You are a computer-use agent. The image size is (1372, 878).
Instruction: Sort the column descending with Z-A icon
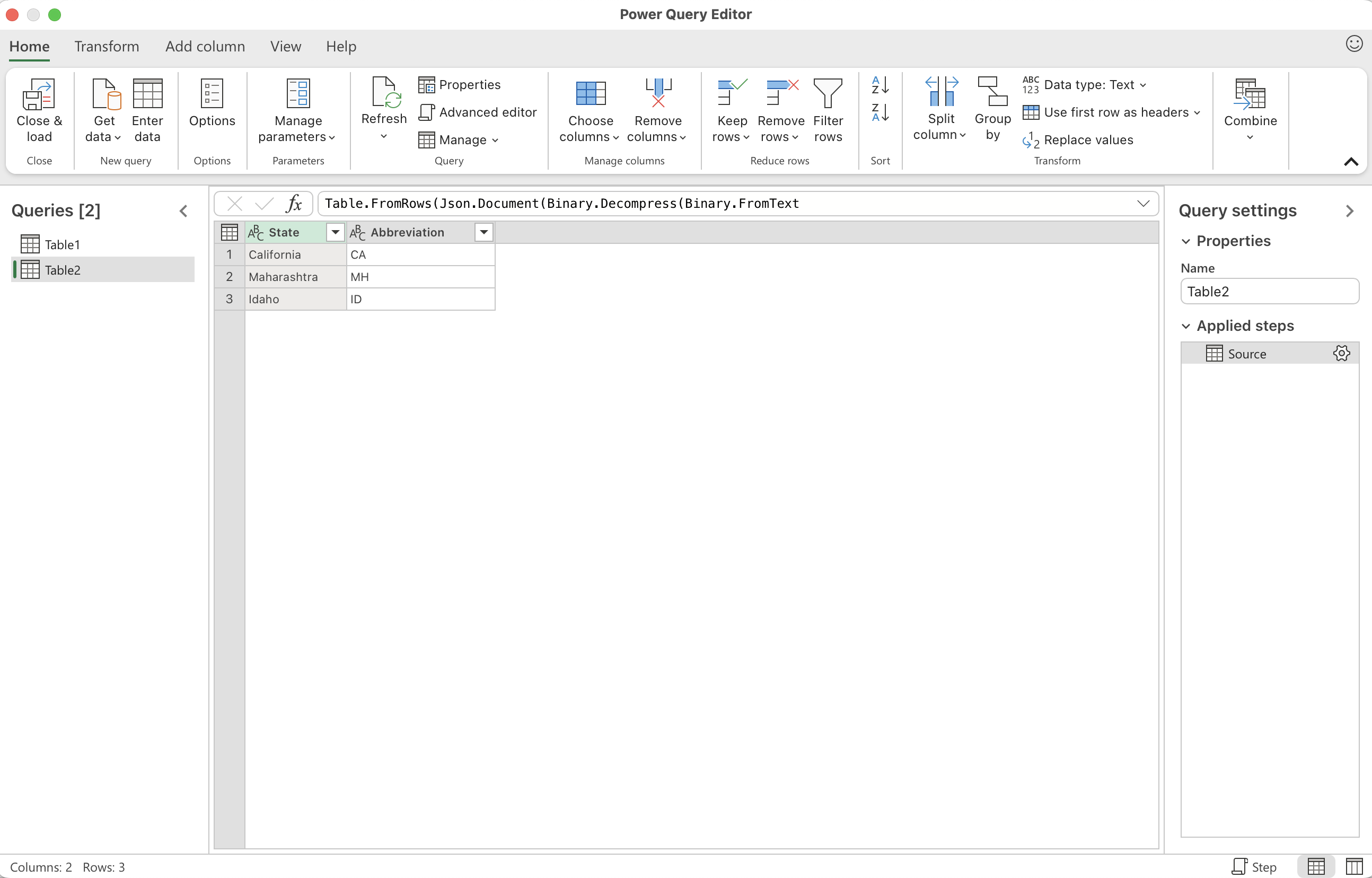click(880, 113)
